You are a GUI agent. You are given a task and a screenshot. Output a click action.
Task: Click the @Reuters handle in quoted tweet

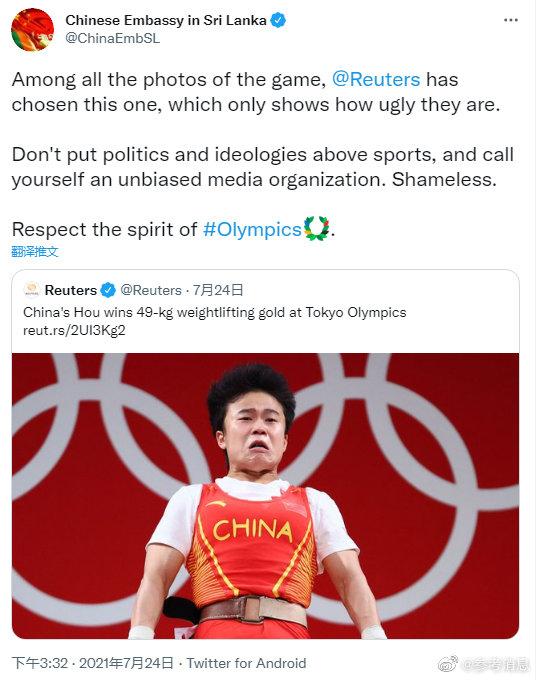tap(151, 290)
